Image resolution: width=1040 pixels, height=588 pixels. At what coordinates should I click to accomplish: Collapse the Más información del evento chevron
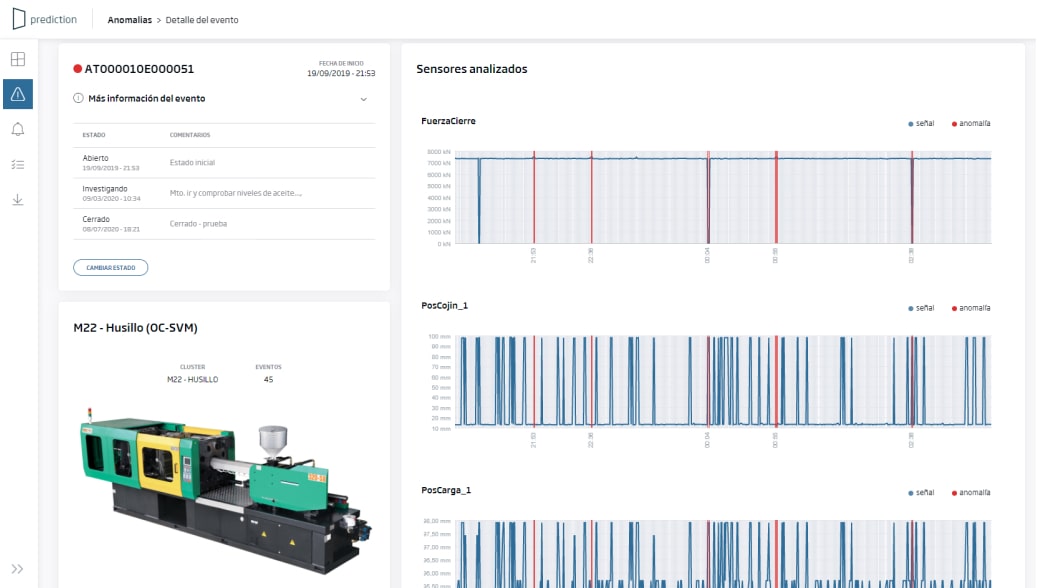(x=364, y=99)
